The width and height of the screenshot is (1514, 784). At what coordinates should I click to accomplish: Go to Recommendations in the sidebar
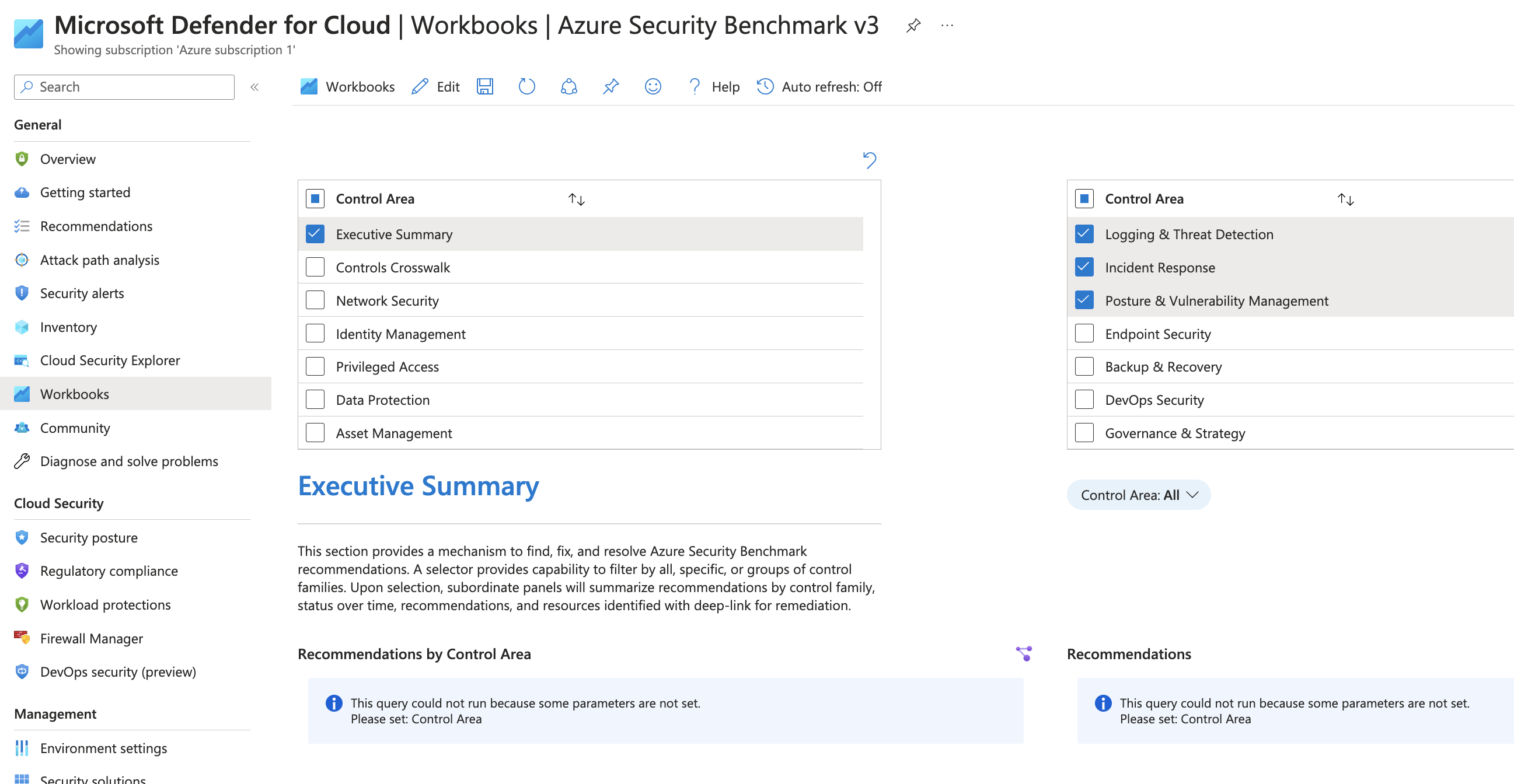point(135,226)
